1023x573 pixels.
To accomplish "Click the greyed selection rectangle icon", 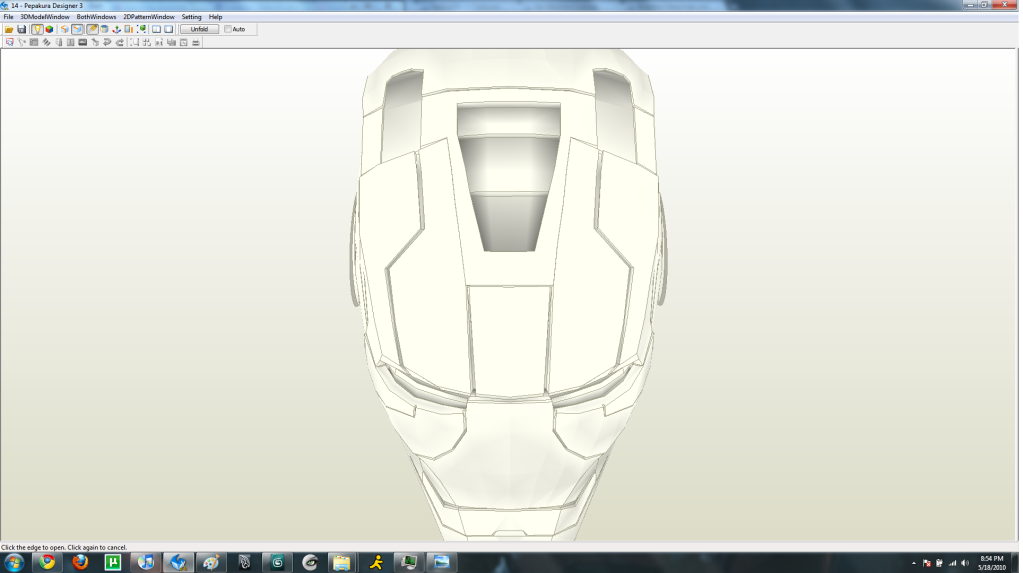I will pyautogui.click(x=134, y=42).
